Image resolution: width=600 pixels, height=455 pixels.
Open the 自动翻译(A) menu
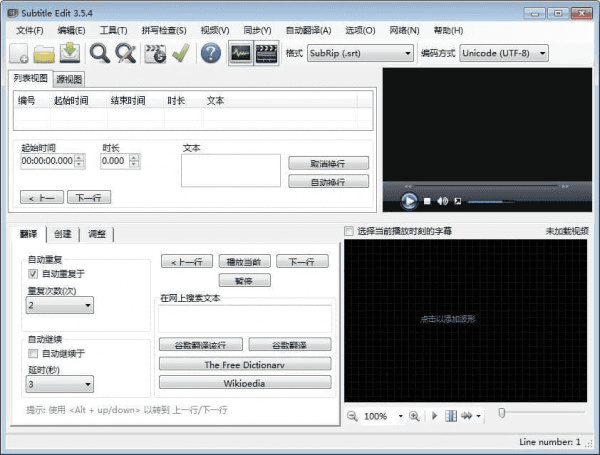pos(308,31)
